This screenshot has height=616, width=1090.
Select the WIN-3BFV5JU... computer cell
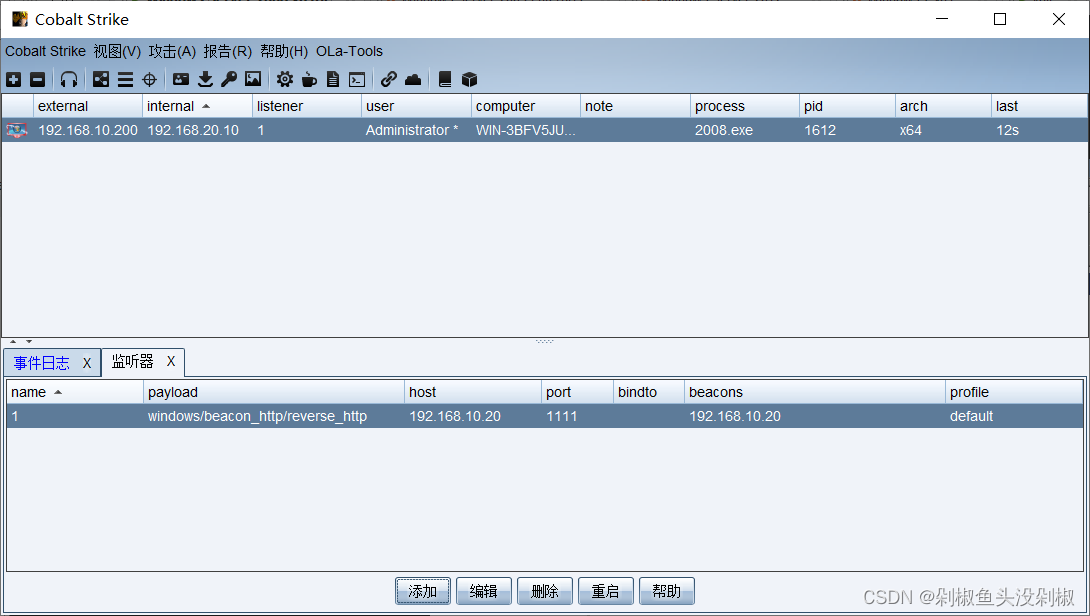(526, 130)
